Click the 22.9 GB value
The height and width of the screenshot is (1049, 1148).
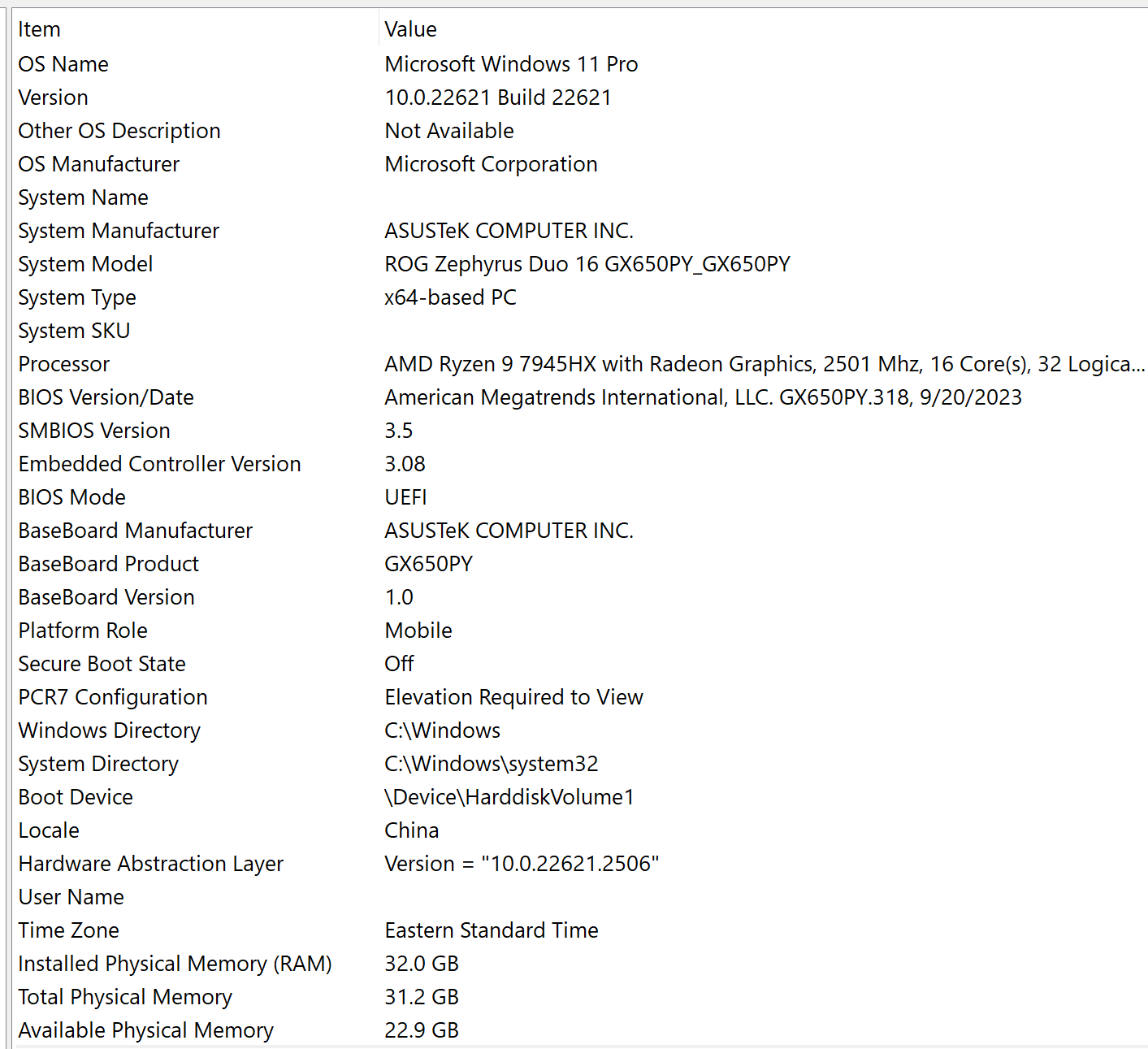click(422, 1030)
